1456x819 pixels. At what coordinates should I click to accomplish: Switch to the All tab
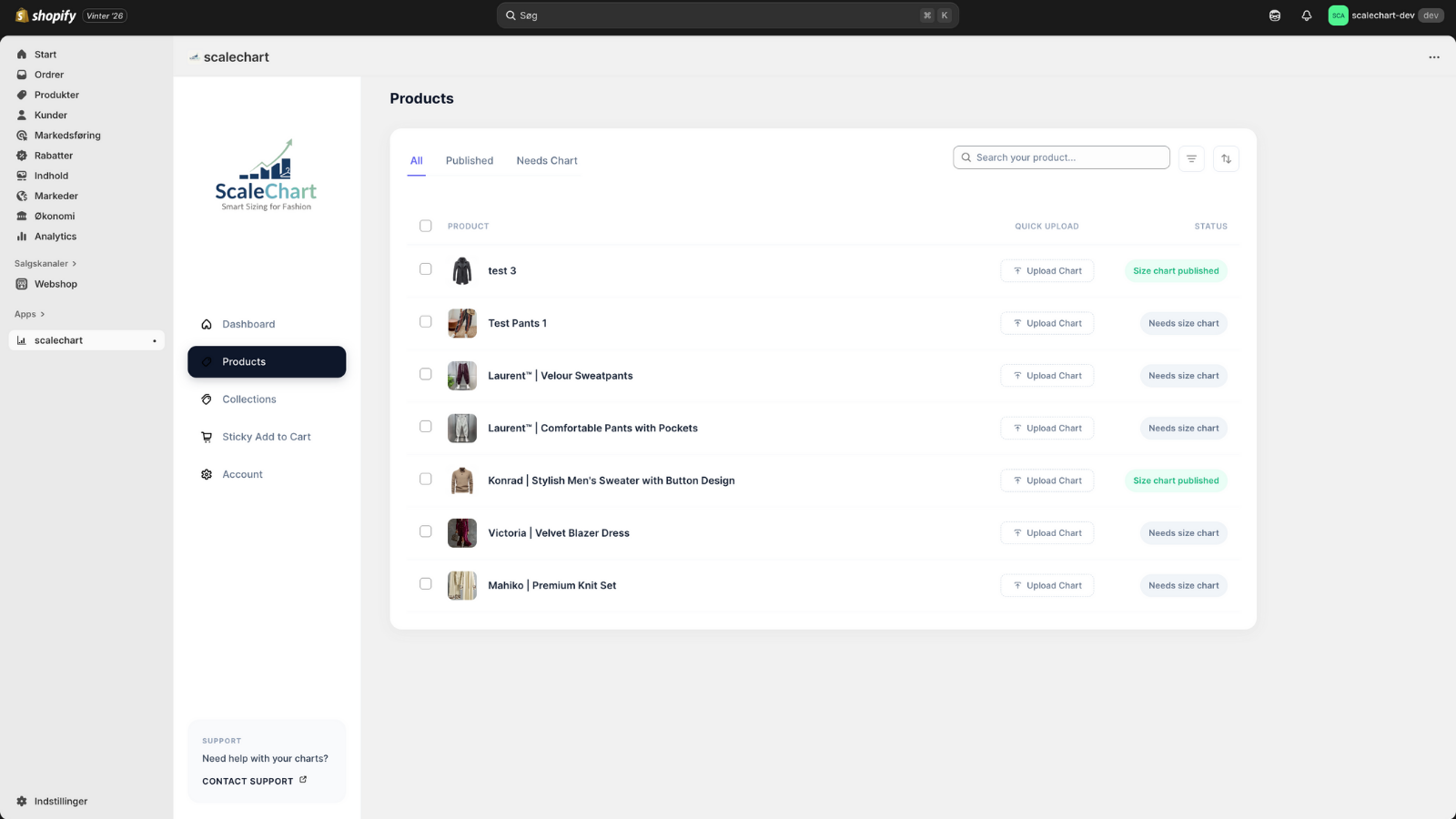(417, 161)
